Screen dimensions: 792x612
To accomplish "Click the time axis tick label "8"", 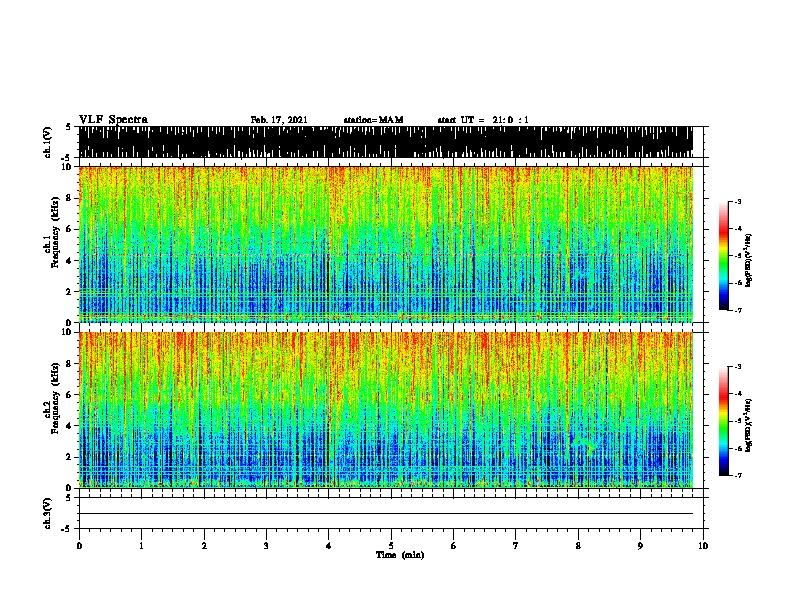I will point(578,545).
